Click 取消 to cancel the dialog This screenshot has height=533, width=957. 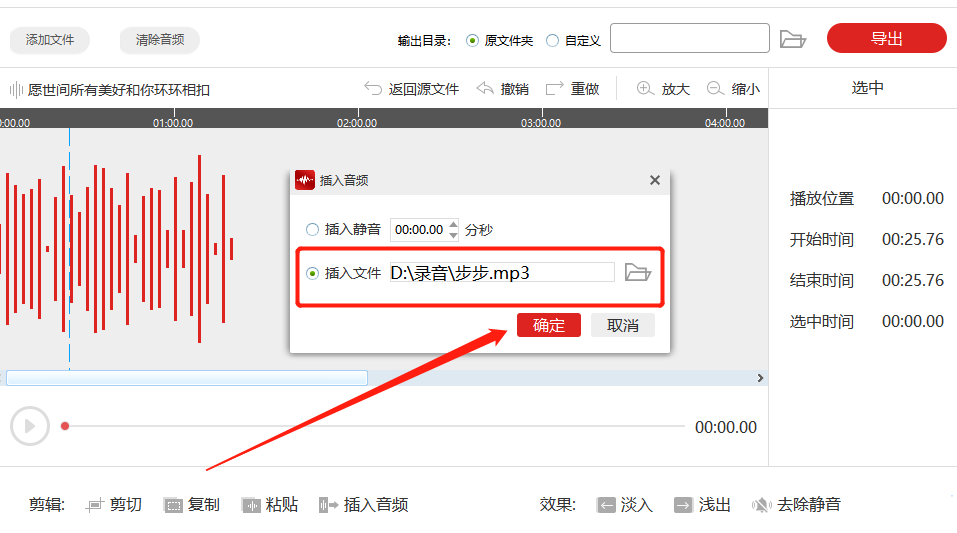(x=623, y=325)
